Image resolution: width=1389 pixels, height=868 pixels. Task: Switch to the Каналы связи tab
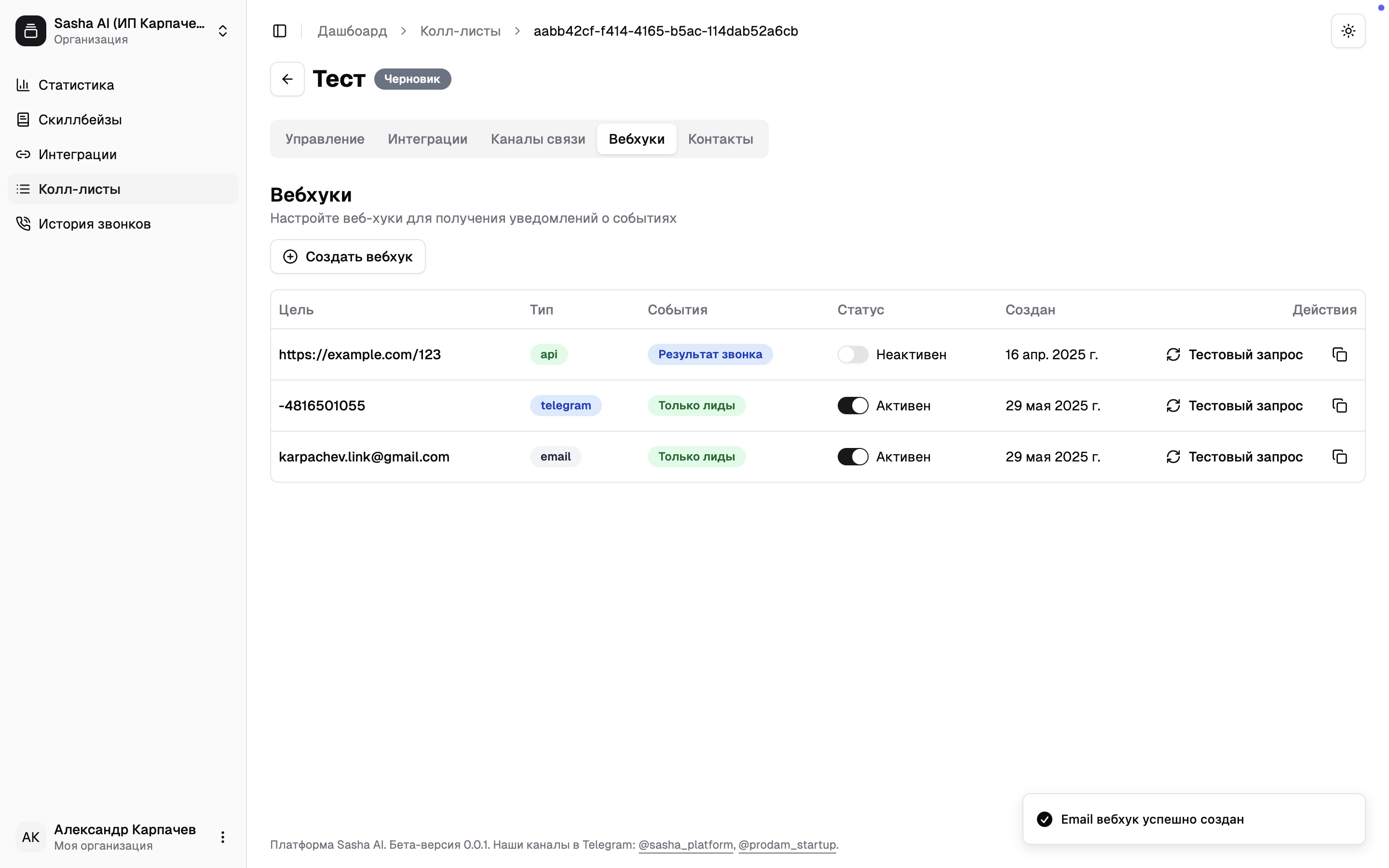(537, 139)
